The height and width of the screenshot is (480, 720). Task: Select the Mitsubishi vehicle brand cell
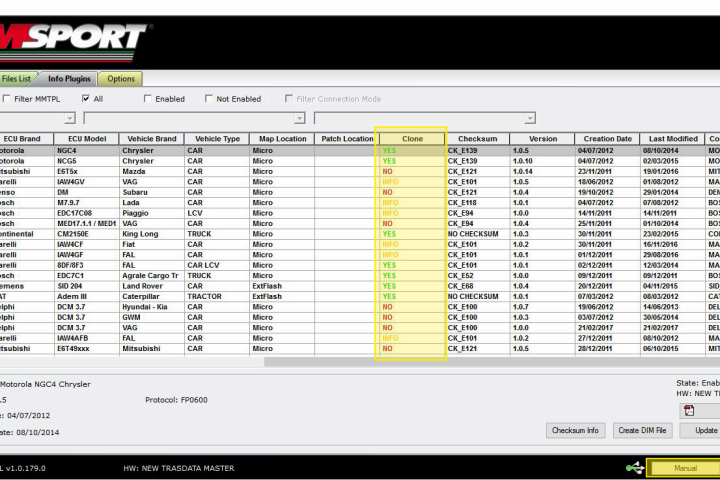point(152,349)
